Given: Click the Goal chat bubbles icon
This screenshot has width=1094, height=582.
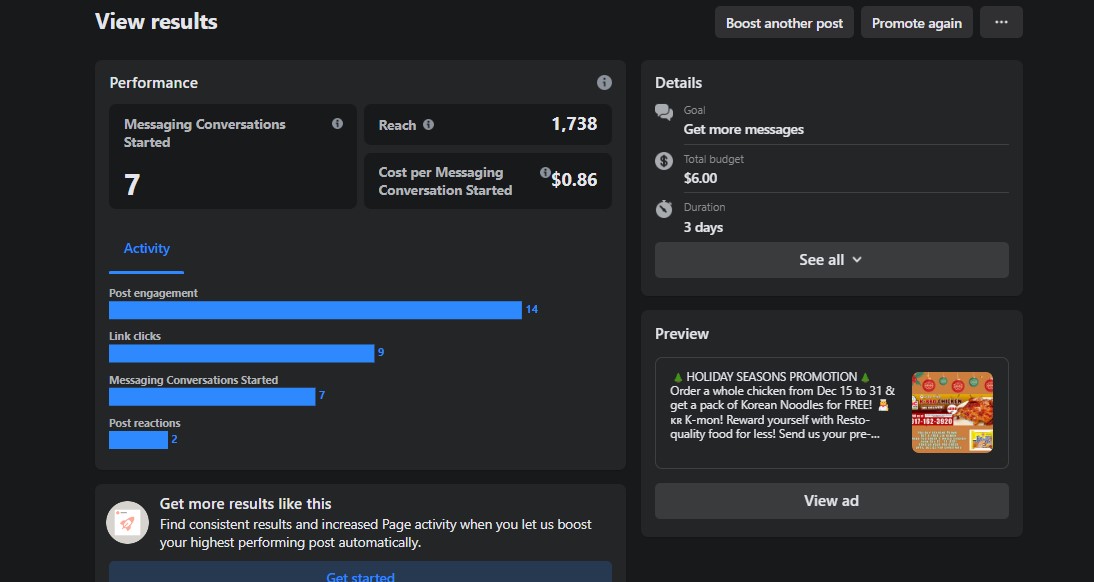Looking at the screenshot, I should click(664, 112).
